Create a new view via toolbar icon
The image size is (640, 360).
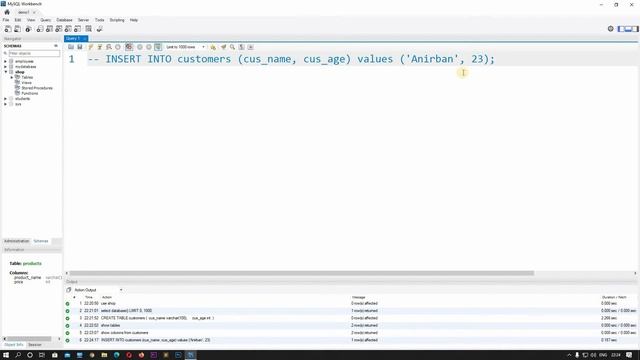[x=59, y=29]
